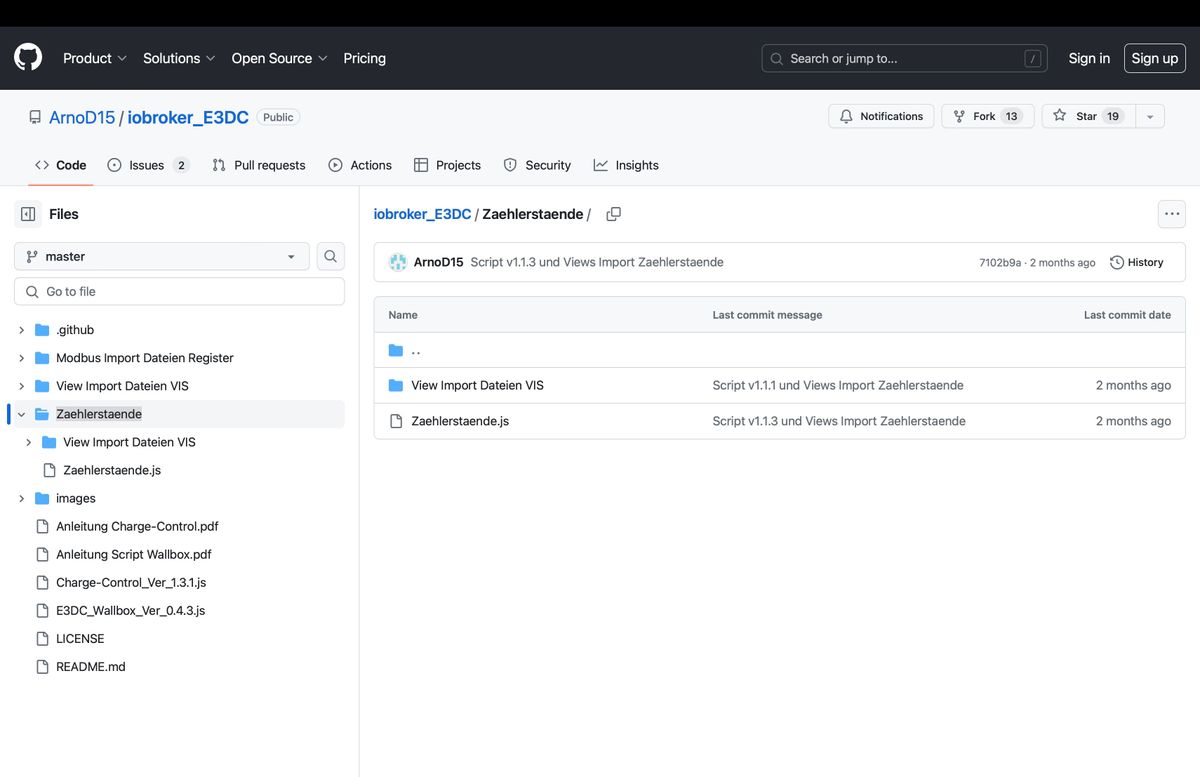1200x777 pixels.
Task: Collapse the Zaehlerstaende folder chevron
Action: pyautogui.click(x=22, y=414)
